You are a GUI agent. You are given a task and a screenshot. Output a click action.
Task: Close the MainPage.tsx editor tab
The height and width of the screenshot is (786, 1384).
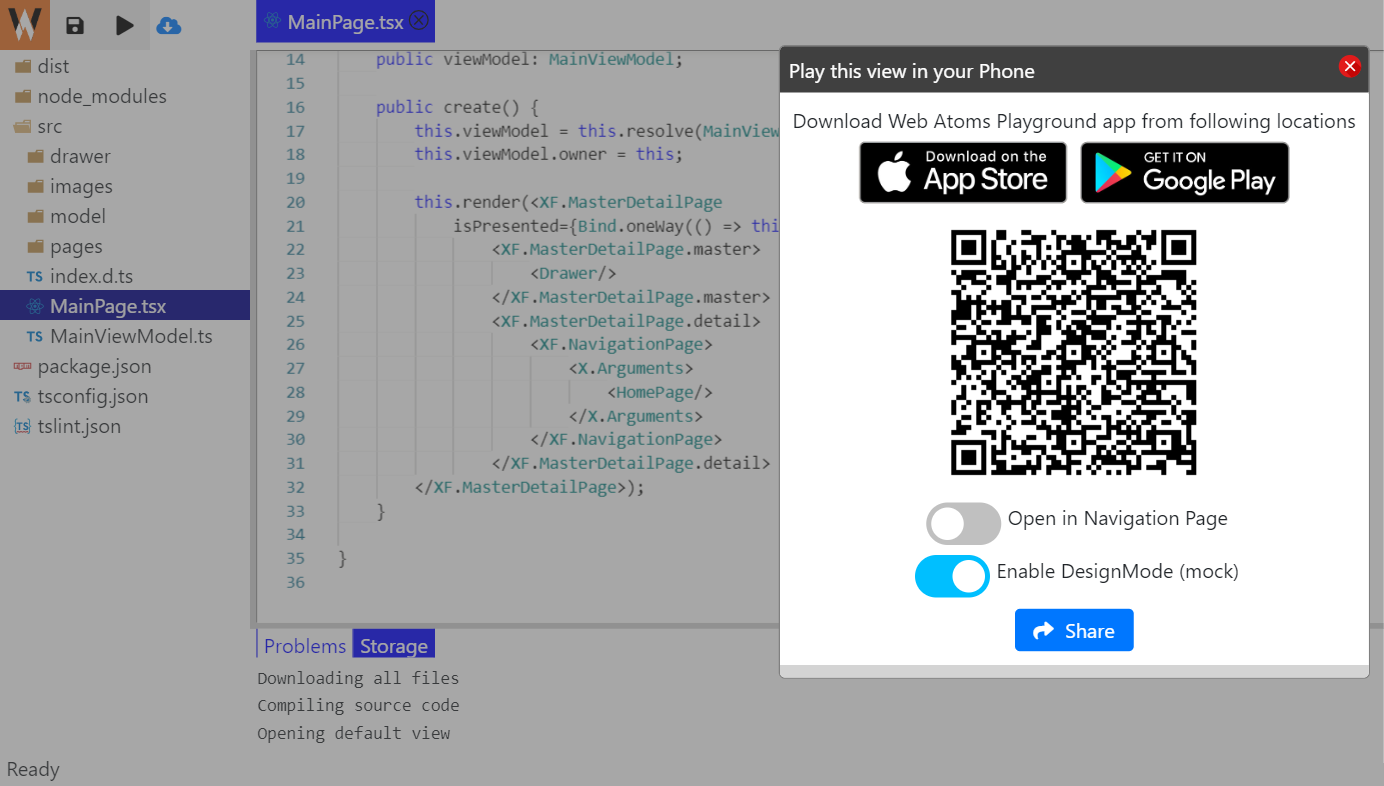pyautogui.click(x=419, y=19)
